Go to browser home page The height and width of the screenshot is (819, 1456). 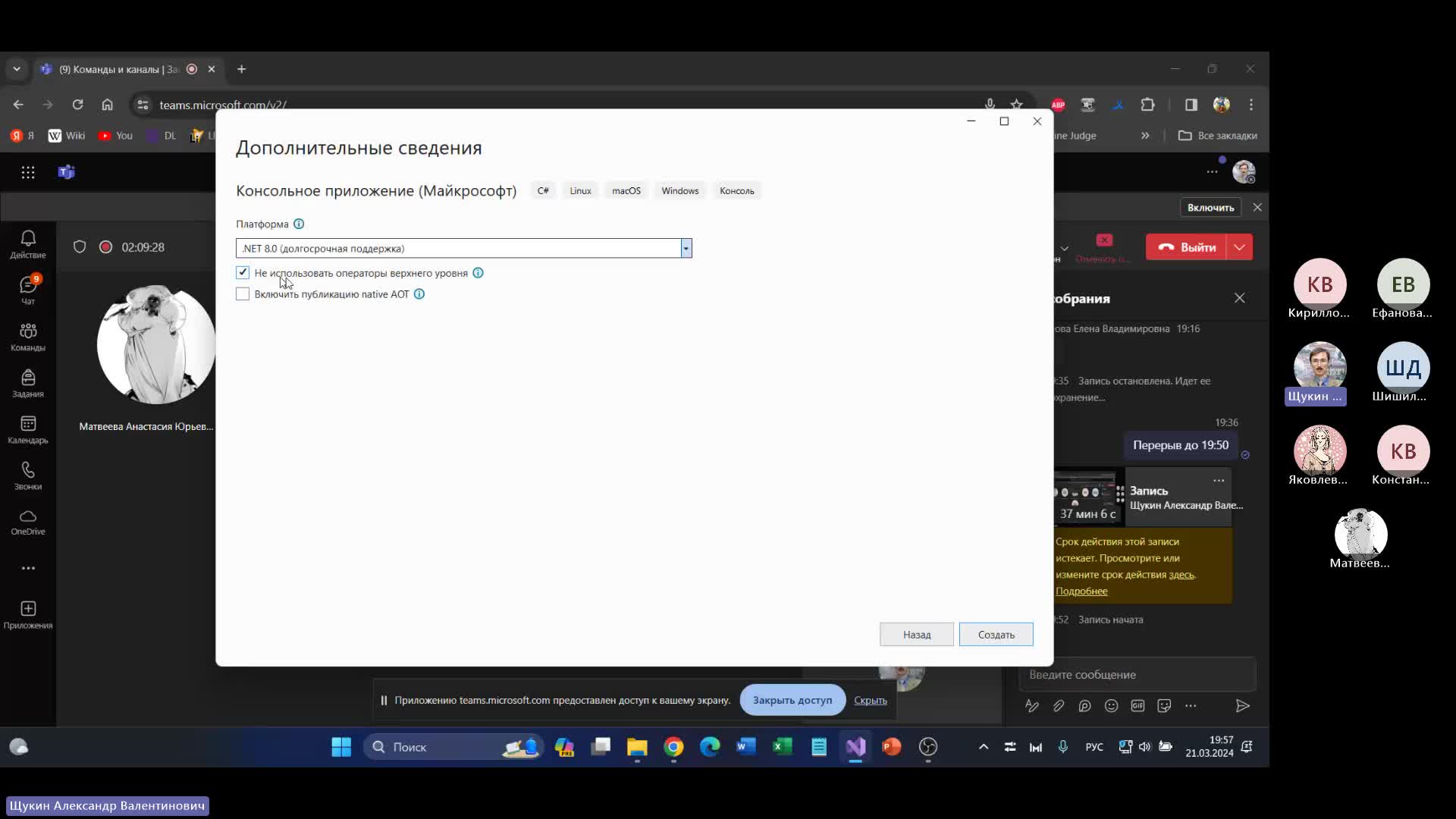pyautogui.click(x=107, y=105)
